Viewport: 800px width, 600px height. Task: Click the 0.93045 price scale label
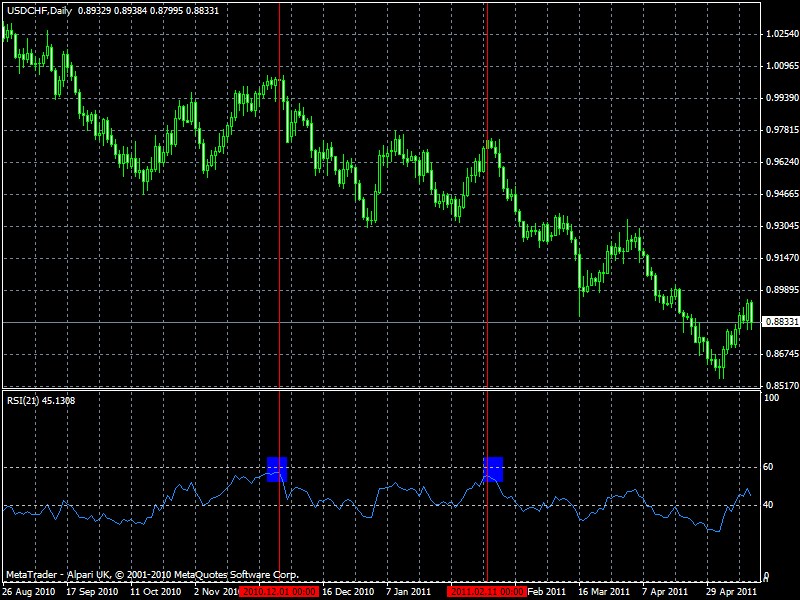pyautogui.click(x=780, y=226)
